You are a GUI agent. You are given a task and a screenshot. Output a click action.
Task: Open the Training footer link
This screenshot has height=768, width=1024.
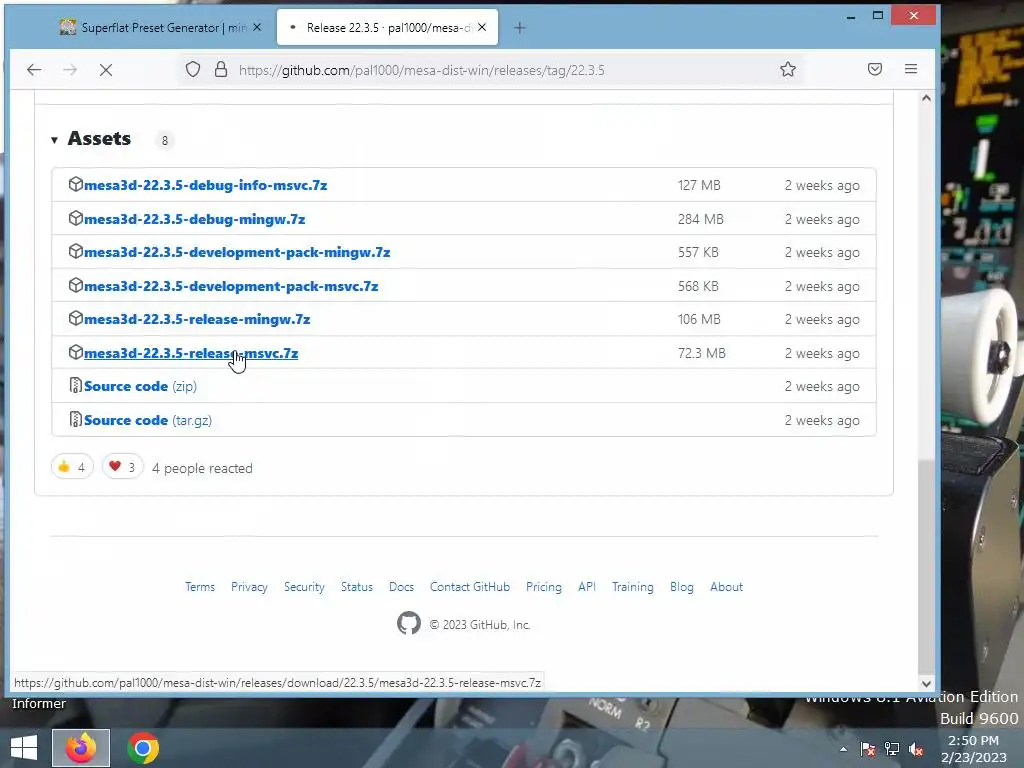632,586
